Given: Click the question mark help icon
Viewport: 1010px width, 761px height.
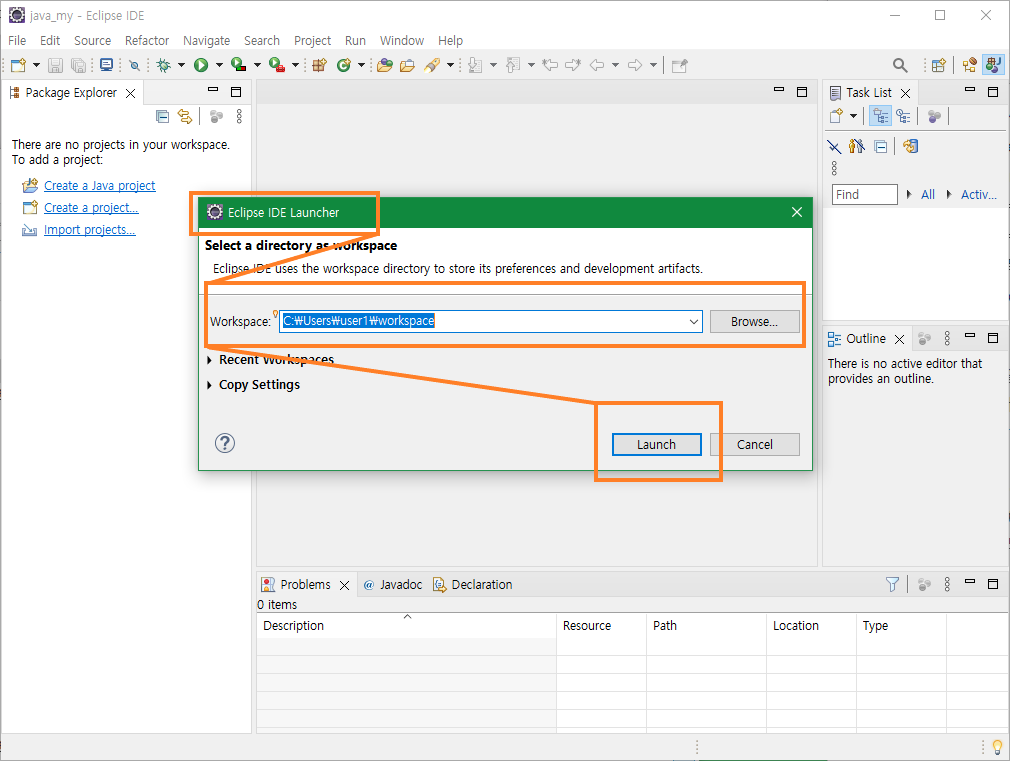Looking at the screenshot, I should (225, 443).
